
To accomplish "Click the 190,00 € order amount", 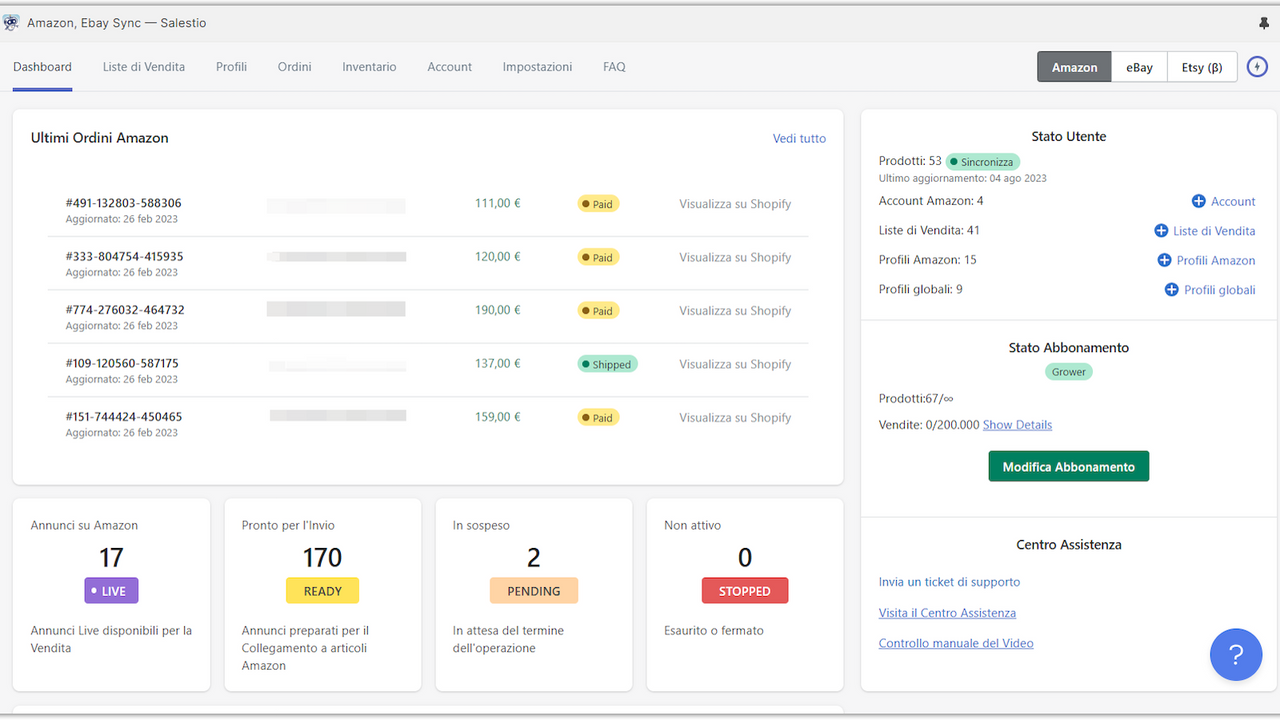I will 497,310.
